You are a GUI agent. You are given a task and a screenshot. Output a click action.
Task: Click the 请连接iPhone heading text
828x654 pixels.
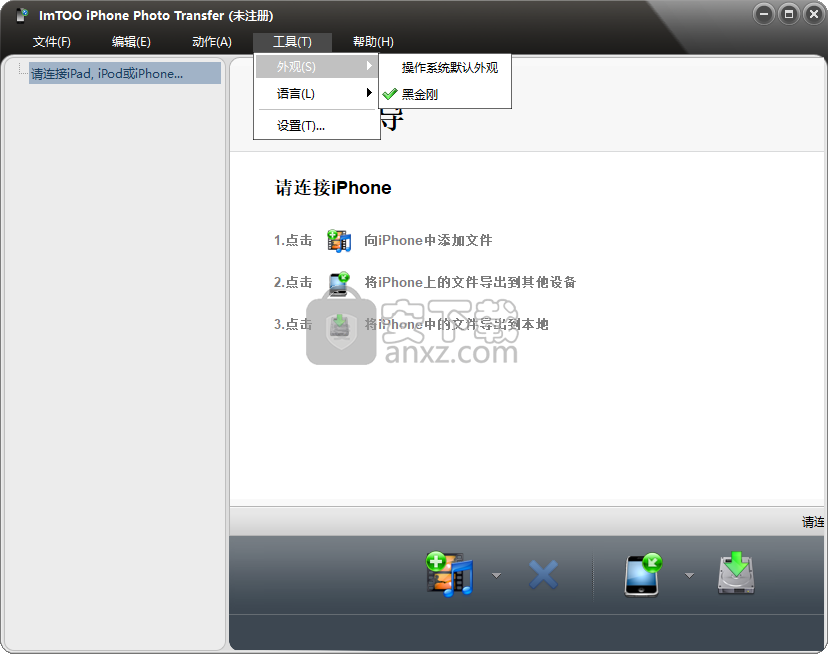click(x=333, y=188)
